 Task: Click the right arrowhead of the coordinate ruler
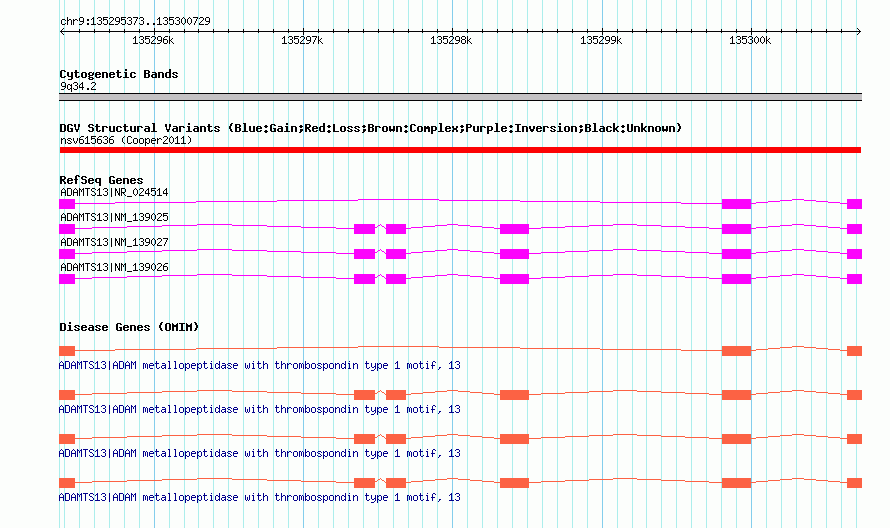pyautogui.click(x=858, y=31)
